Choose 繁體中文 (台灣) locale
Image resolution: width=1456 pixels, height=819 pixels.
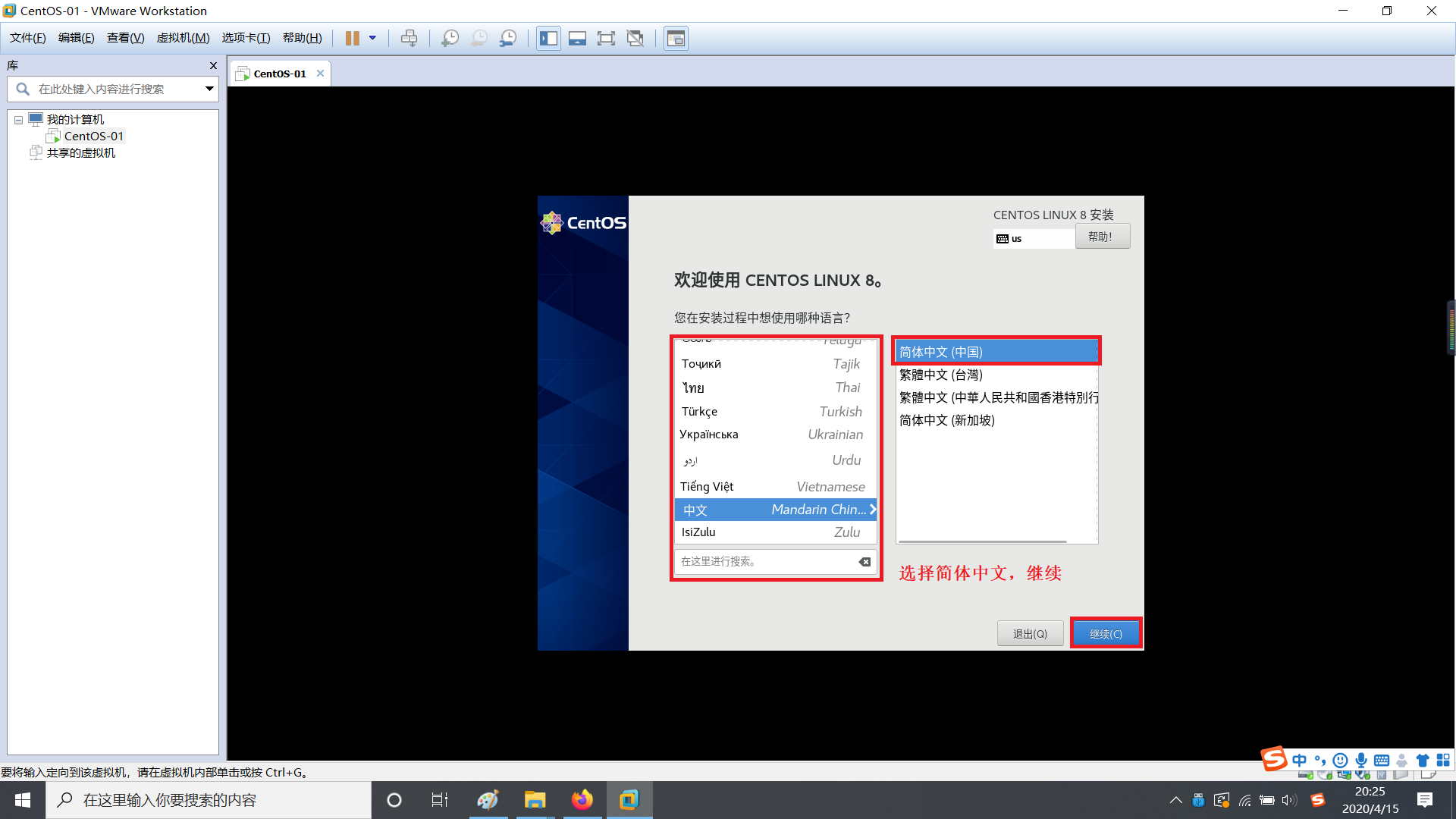[x=996, y=375]
